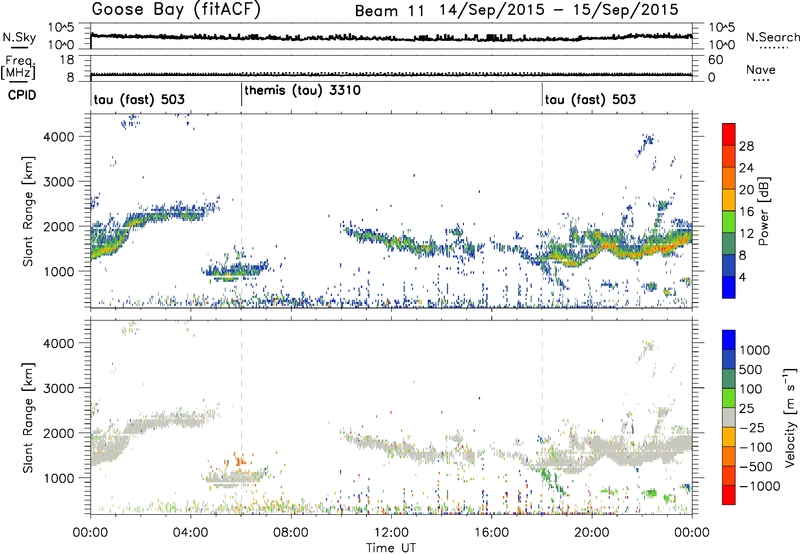800x554 pixels.
Task: Click the '4000' range tick on power panel
Action: pyautogui.click(x=58, y=137)
